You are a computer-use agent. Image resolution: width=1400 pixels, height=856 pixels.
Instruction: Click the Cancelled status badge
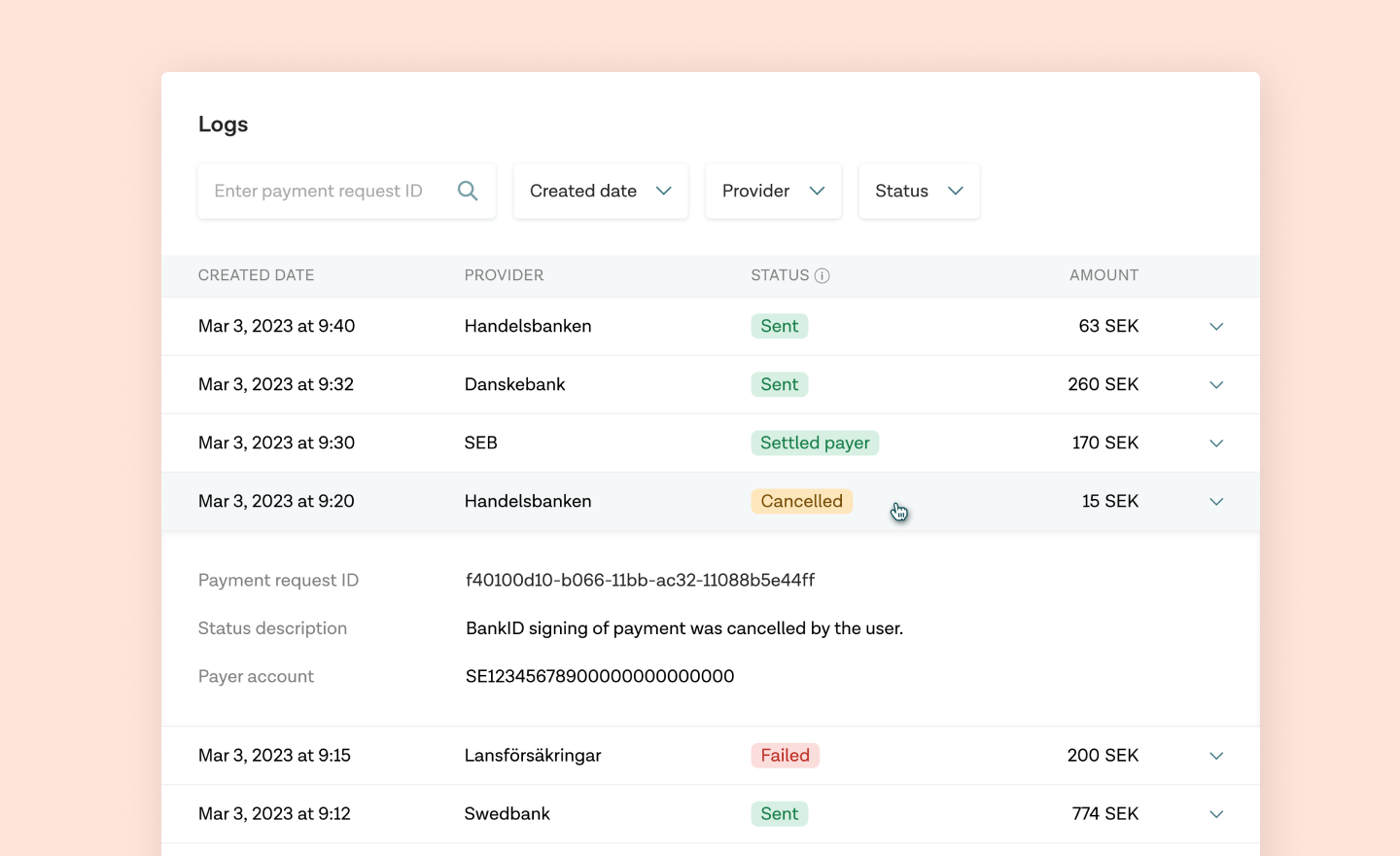(801, 501)
